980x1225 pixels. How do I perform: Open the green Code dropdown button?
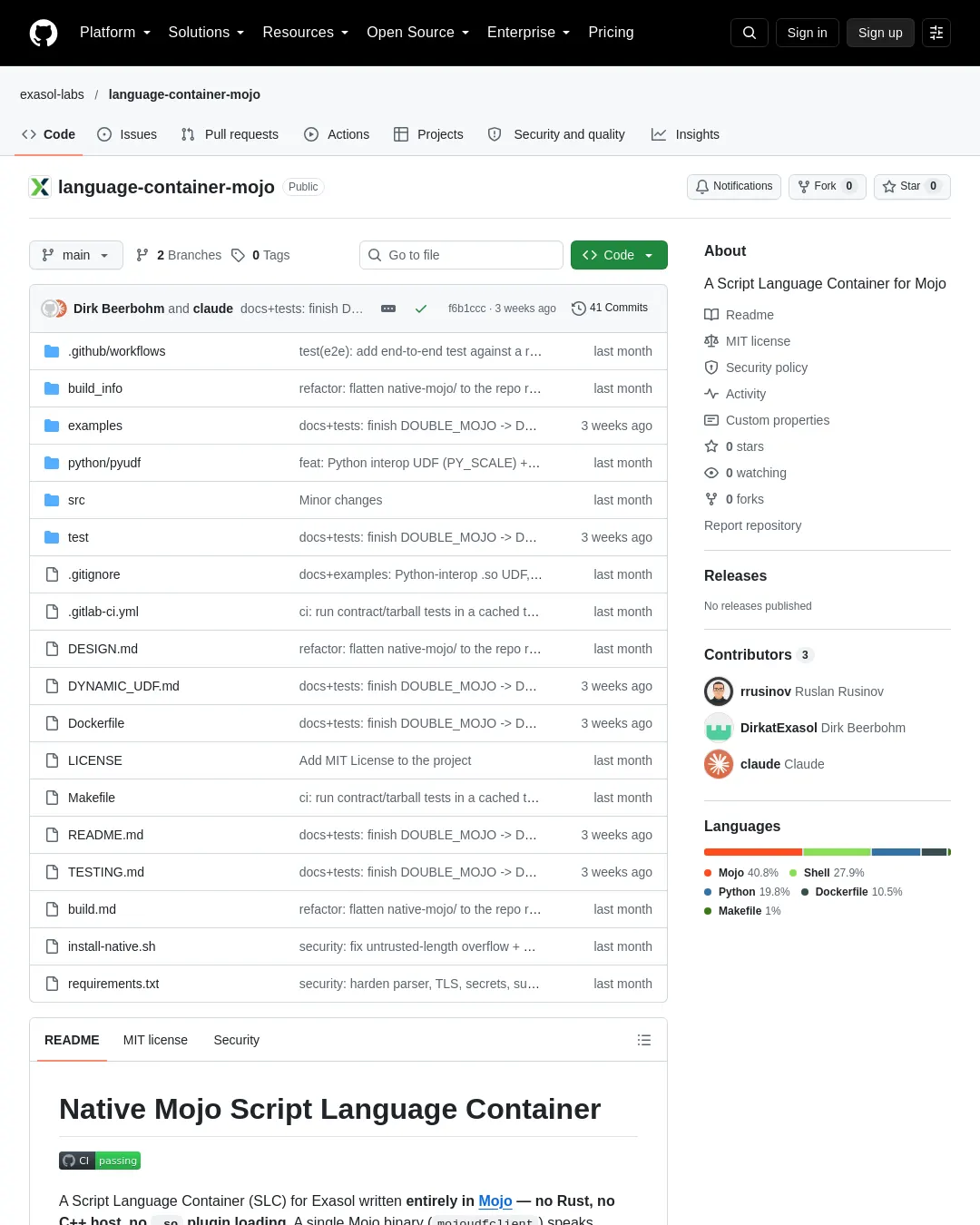[619, 255]
